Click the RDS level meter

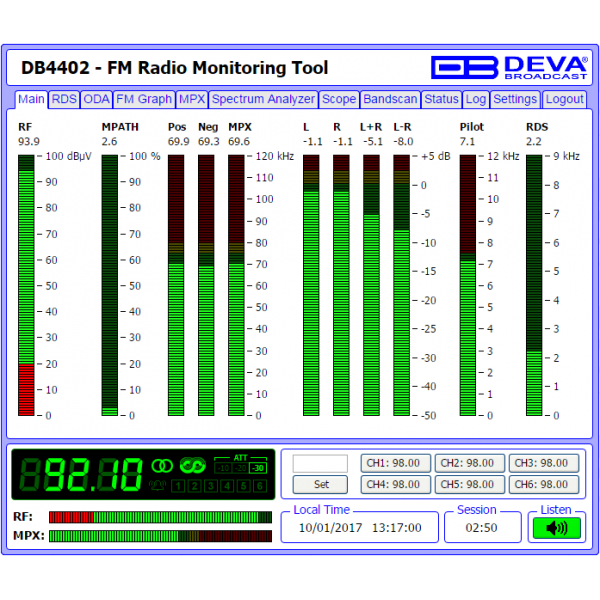pyautogui.click(x=534, y=285)
